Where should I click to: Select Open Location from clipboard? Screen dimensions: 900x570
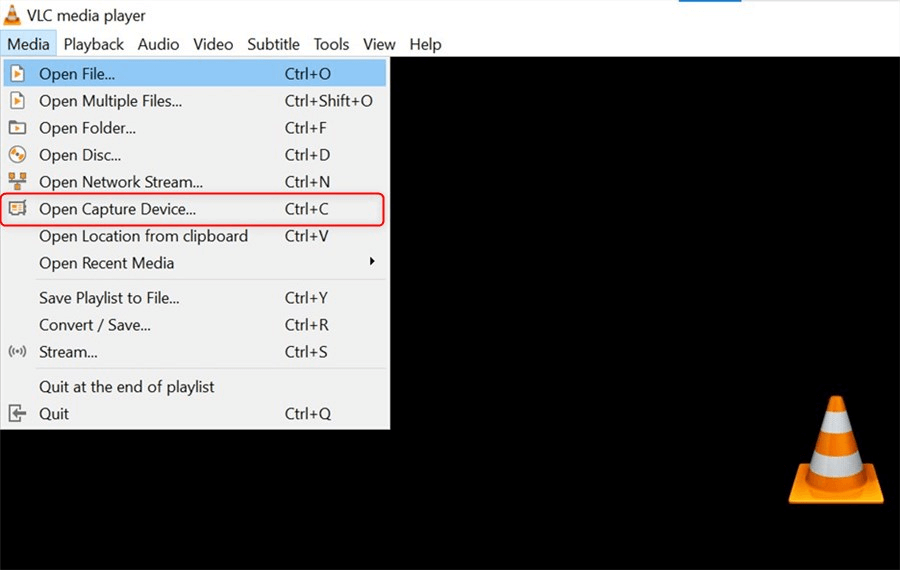coord(195,235)
